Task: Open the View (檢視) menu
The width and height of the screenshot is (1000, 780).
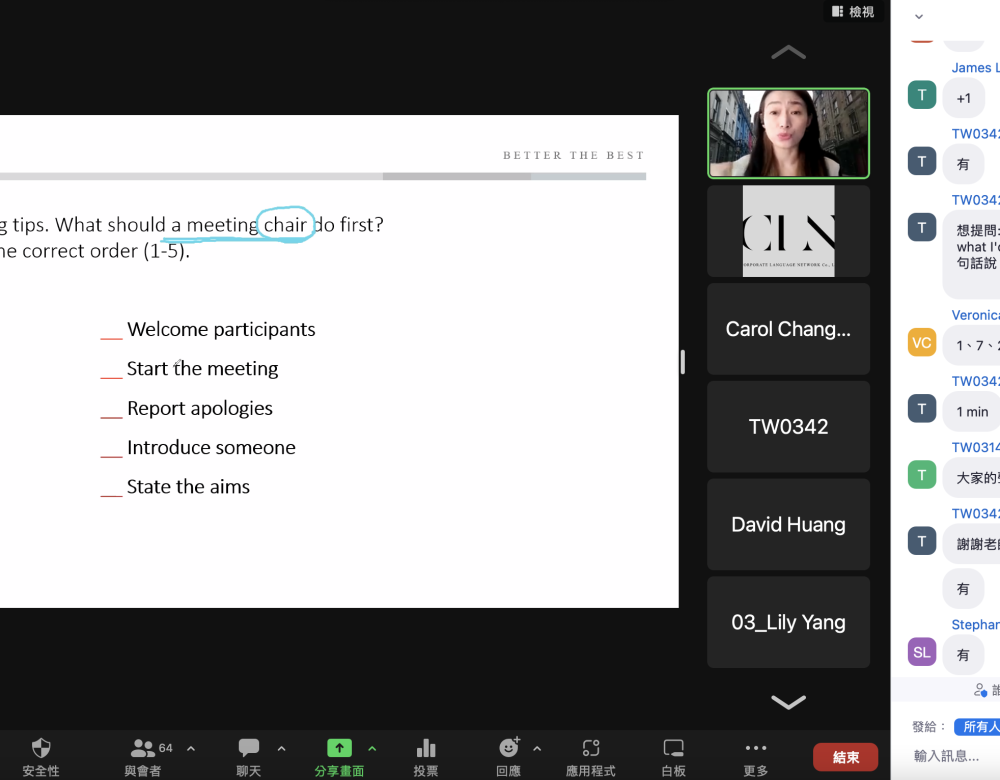Action: 853,12
